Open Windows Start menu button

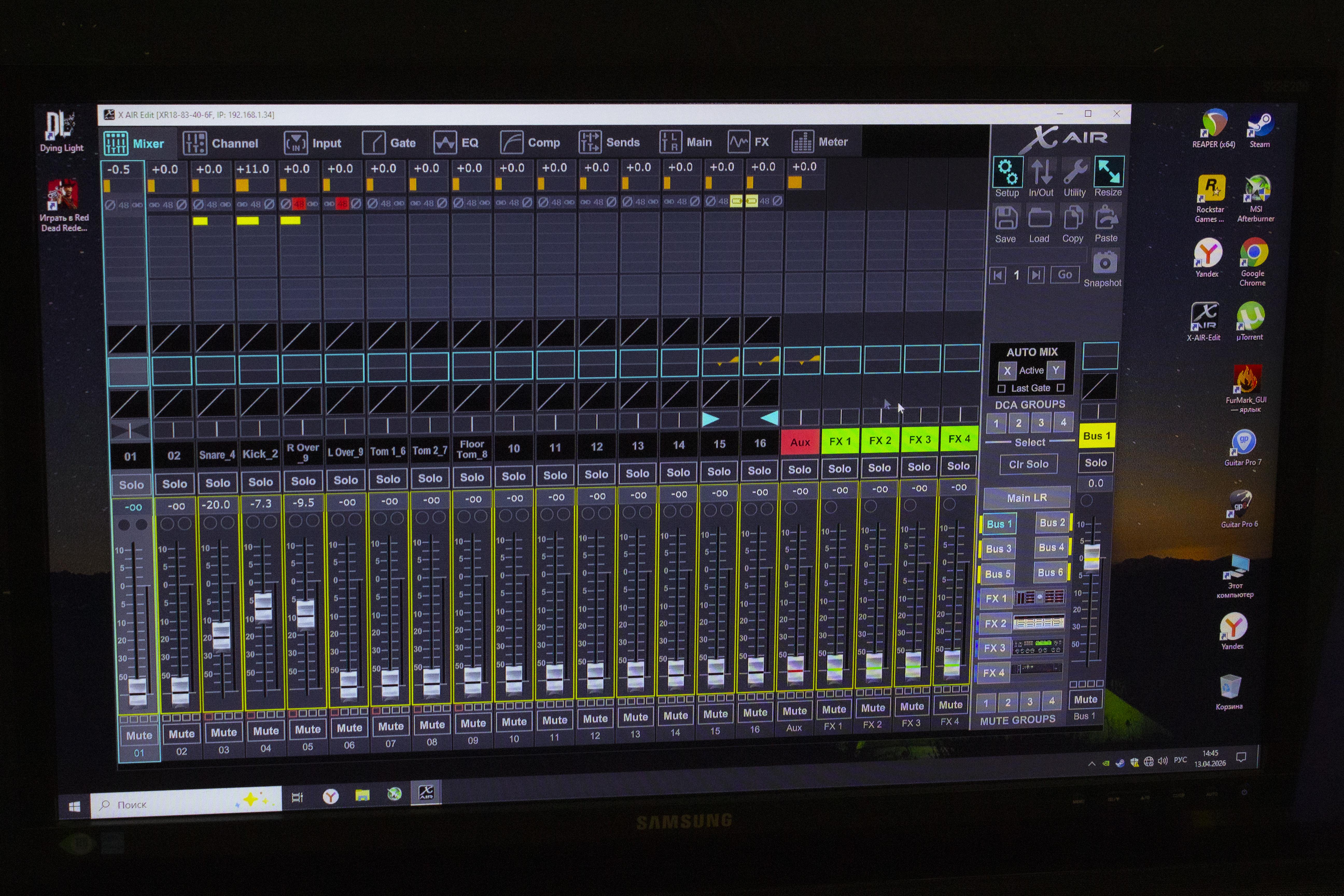tap(74, 806)
